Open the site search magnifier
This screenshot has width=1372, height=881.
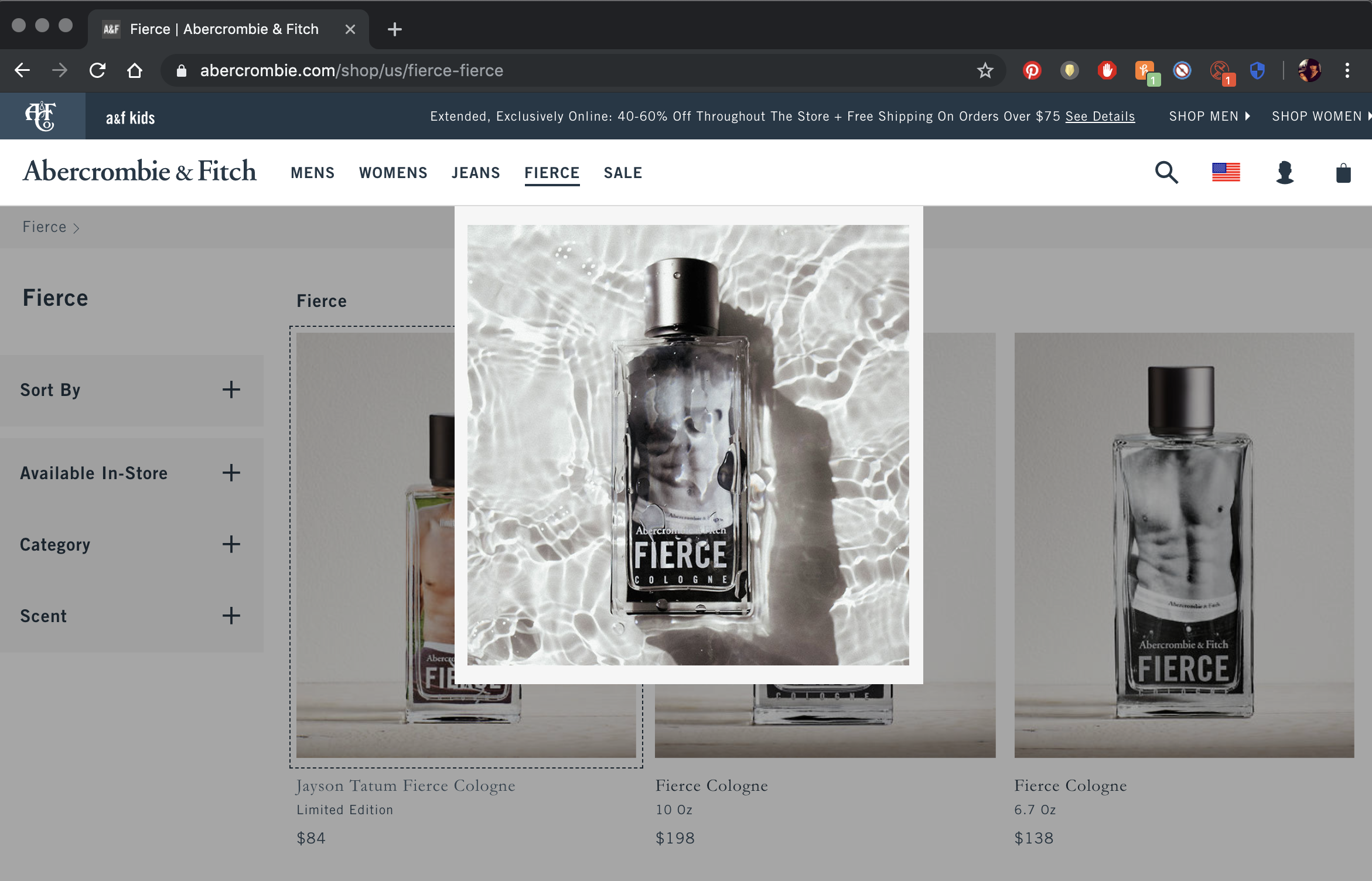click(1166, 172)
